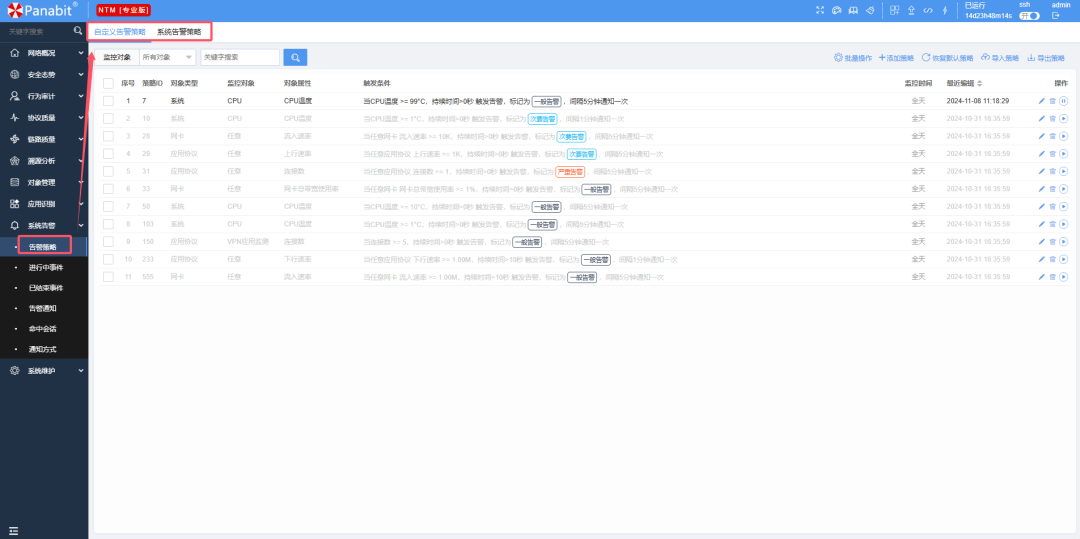Sort by the 最近编辑 column arrows
This screenshot has width=1080, height=539.
979,83
